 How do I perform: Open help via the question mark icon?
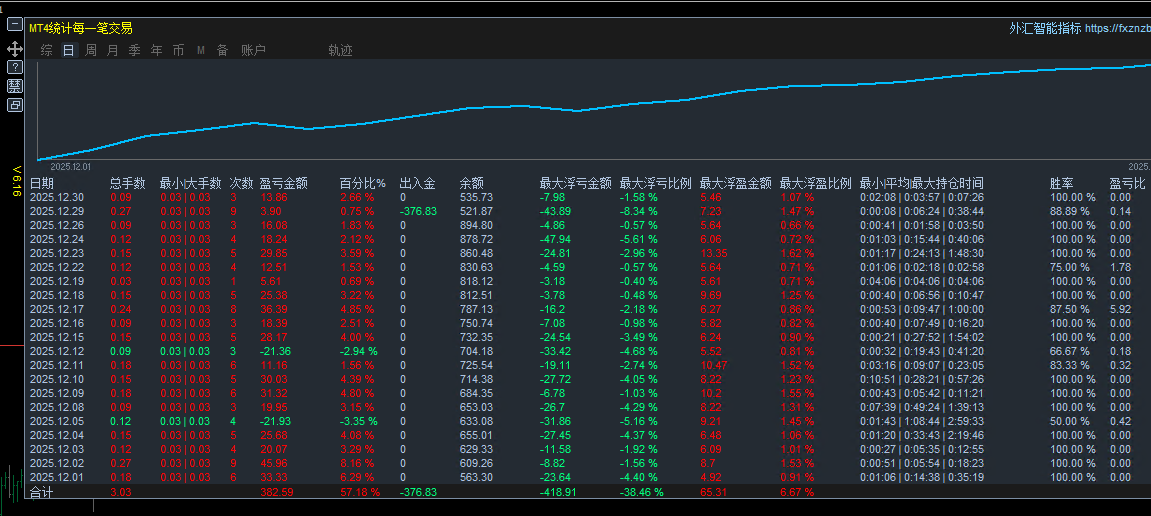click(x=15, y=67)
